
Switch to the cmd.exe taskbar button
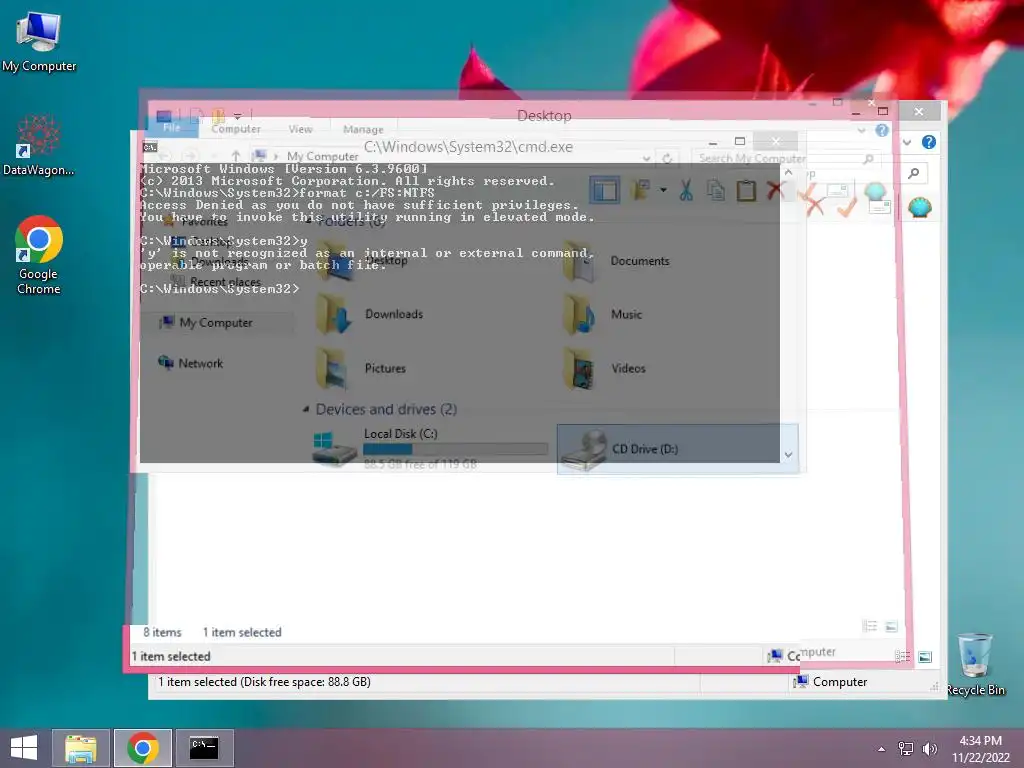204,748
